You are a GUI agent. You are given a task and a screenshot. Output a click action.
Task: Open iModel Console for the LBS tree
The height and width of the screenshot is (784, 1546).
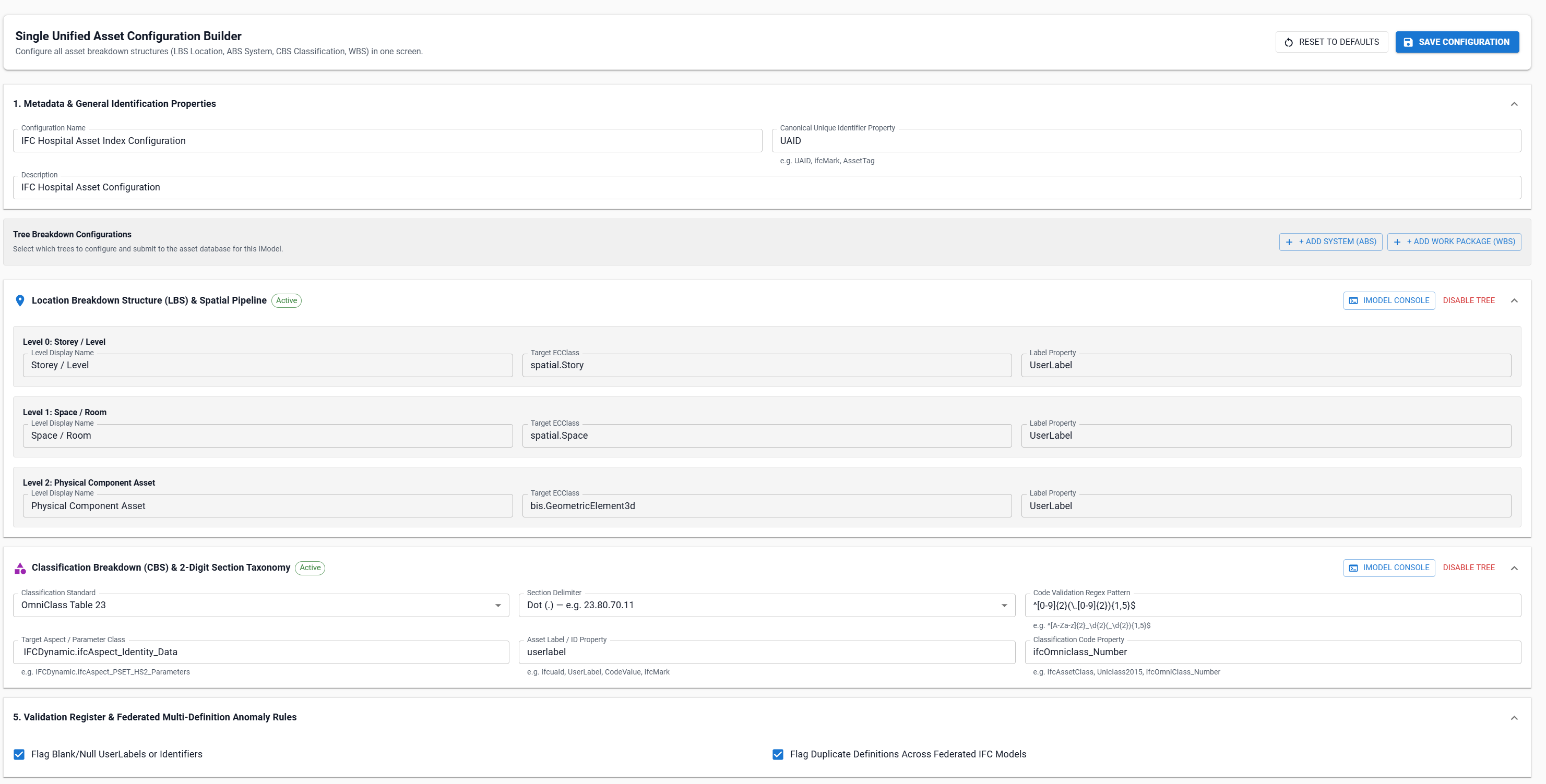(1389, 300)
